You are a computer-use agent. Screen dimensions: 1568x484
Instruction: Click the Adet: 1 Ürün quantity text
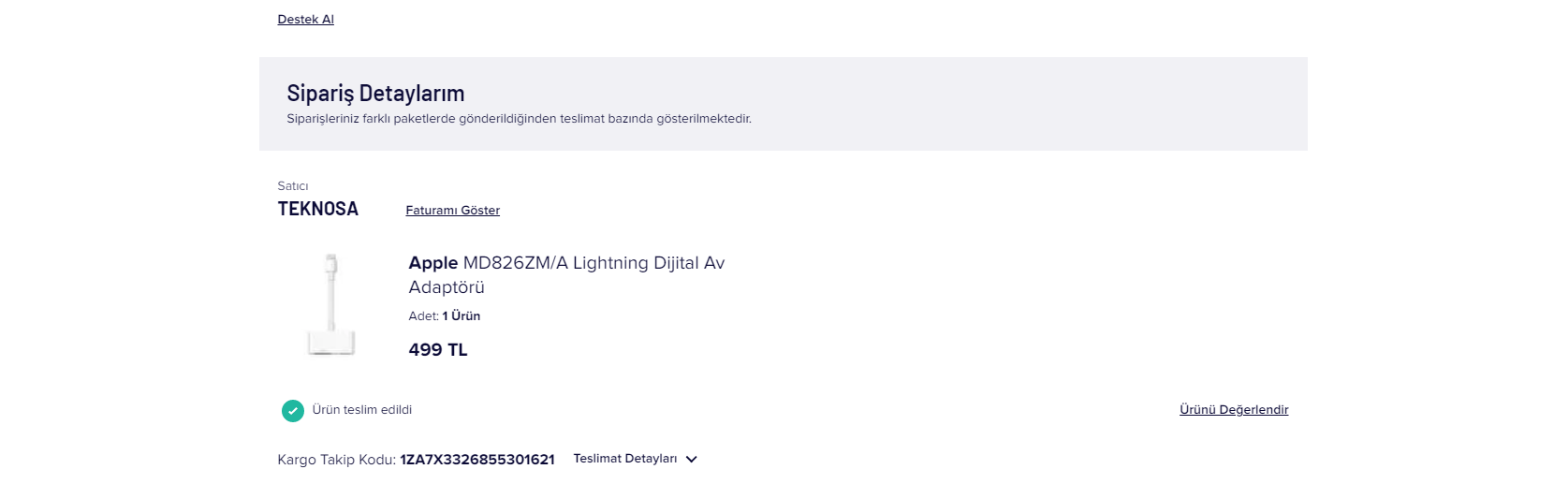[x=445, y=316]
